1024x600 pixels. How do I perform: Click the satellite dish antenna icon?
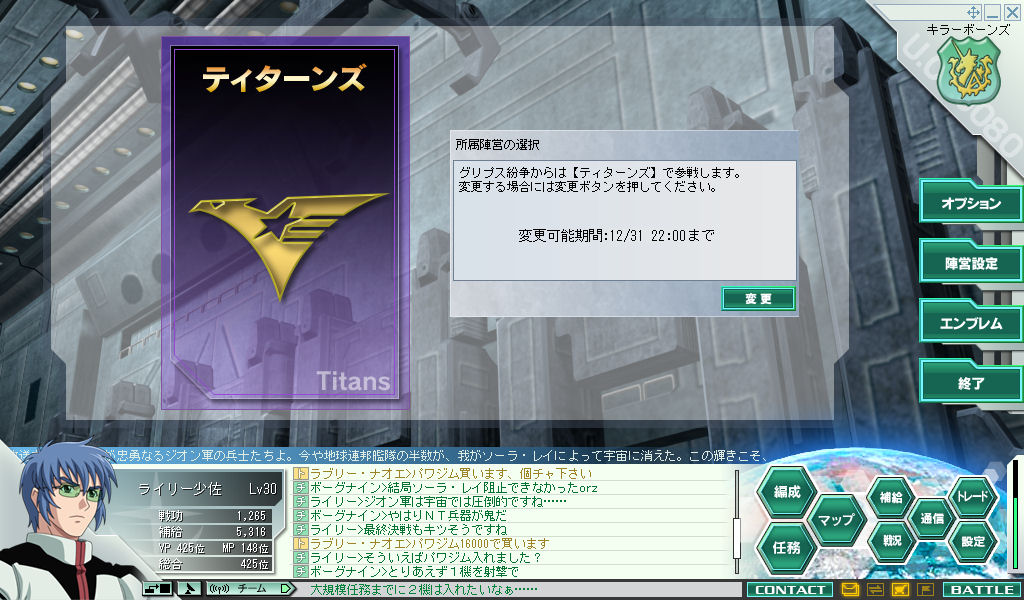(x=189, y=589)
